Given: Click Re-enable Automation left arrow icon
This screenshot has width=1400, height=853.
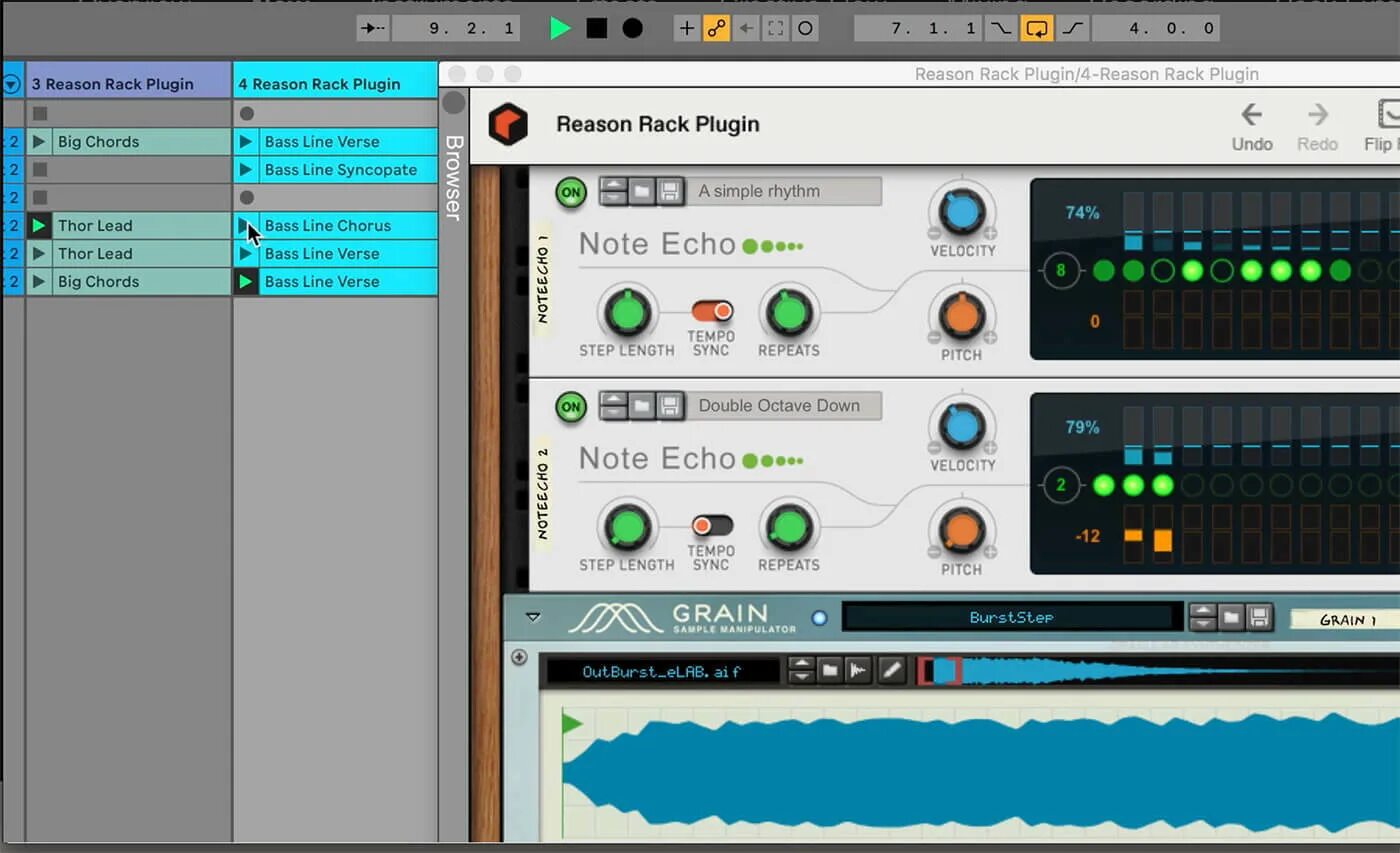Looking at the screenshot, I should pyautogui.click(x=746, y=28).
